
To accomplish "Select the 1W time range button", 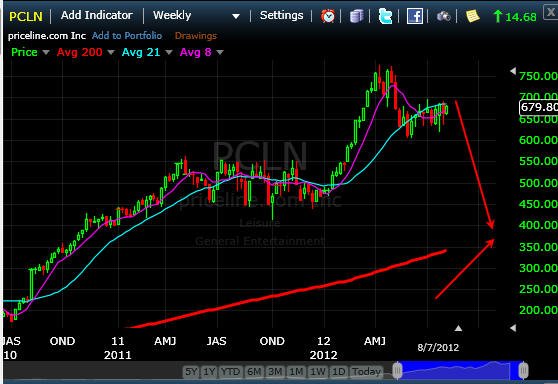I will point(317,372).
